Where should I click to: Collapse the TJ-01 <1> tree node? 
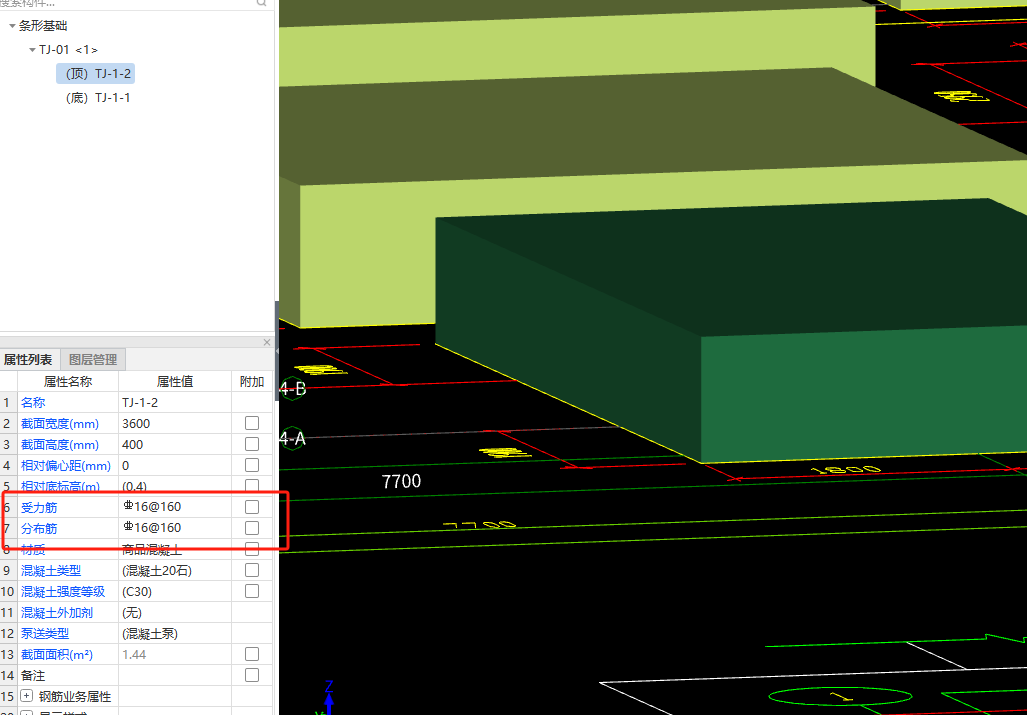(32, 50)
